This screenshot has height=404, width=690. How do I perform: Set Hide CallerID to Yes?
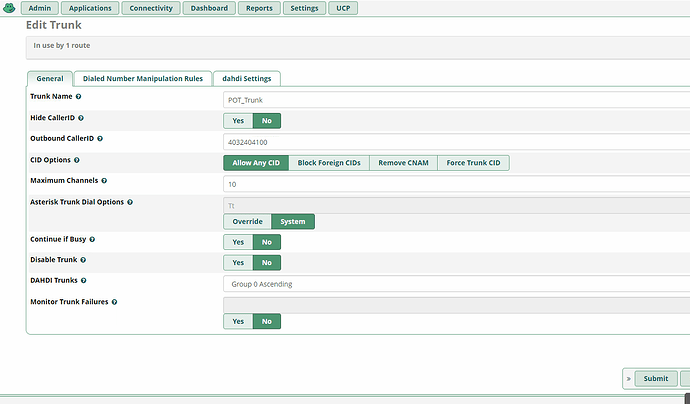click(x=238, y=121)
